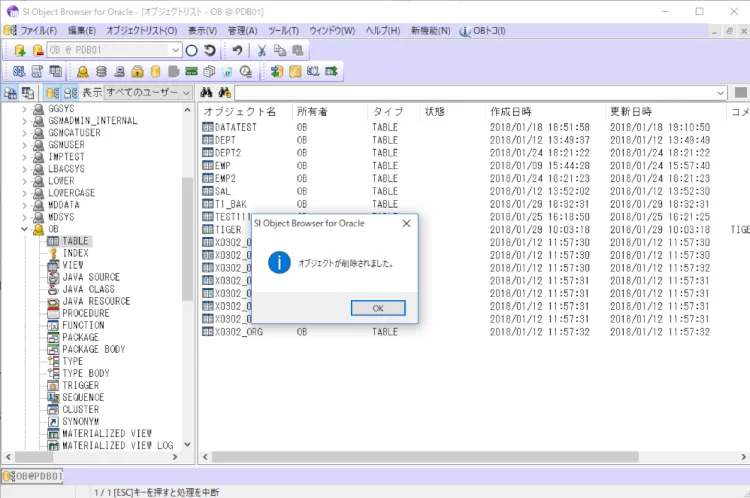The image size is (750, 498).
Task: Click the 作成日時 column header
Action: 544,111
